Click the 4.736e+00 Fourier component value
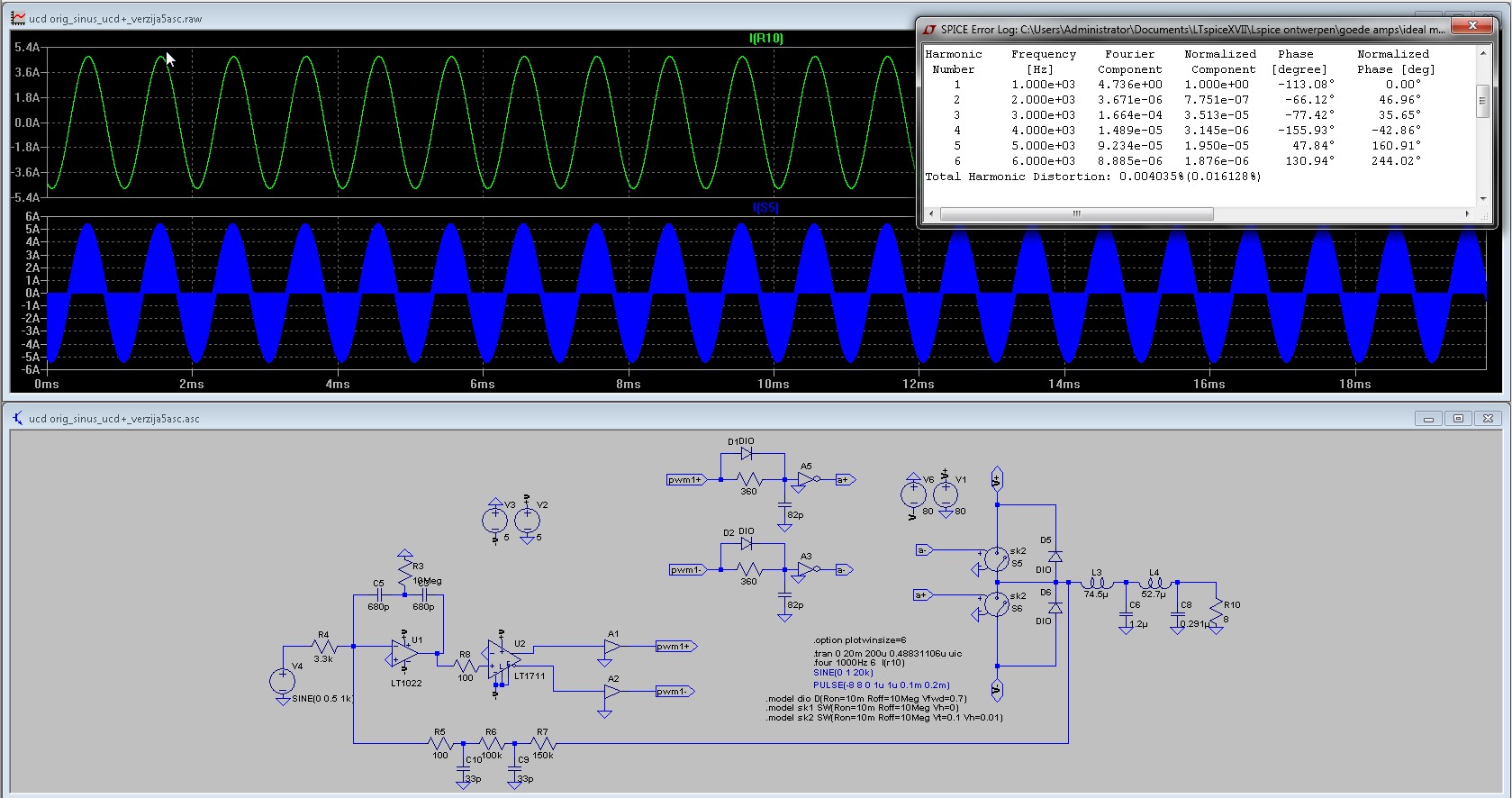1512x798 pixels. coord(1130,85)
